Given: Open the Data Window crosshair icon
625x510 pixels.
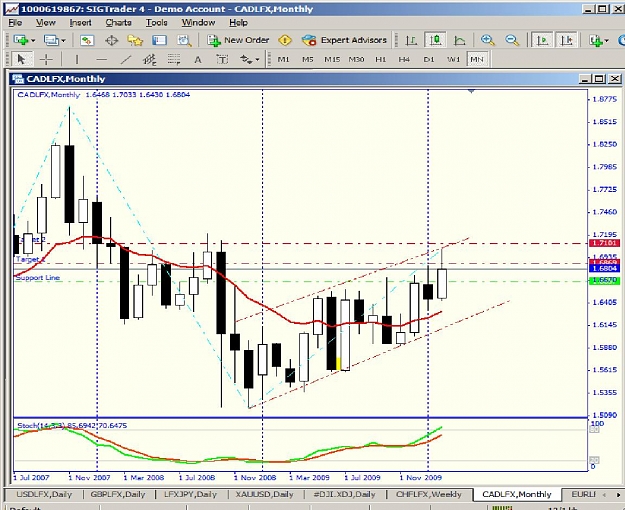Looking at the screenshot, I should tap(111, 40).
